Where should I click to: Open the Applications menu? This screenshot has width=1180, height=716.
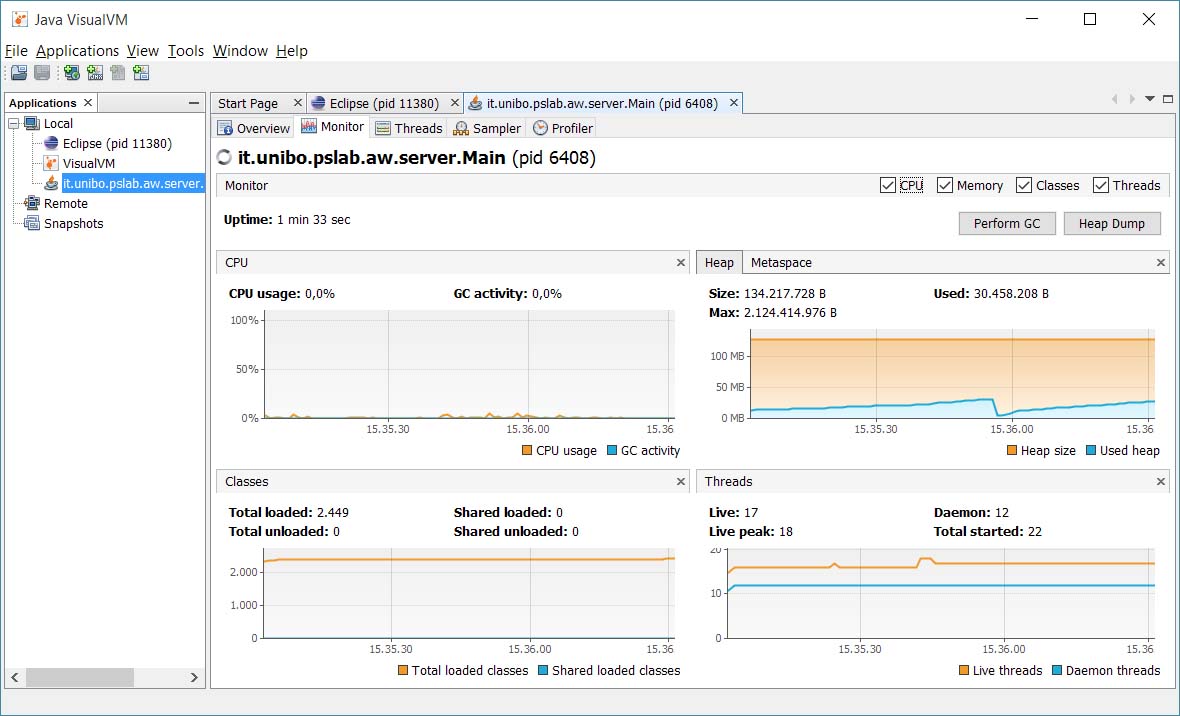[78, 50]
